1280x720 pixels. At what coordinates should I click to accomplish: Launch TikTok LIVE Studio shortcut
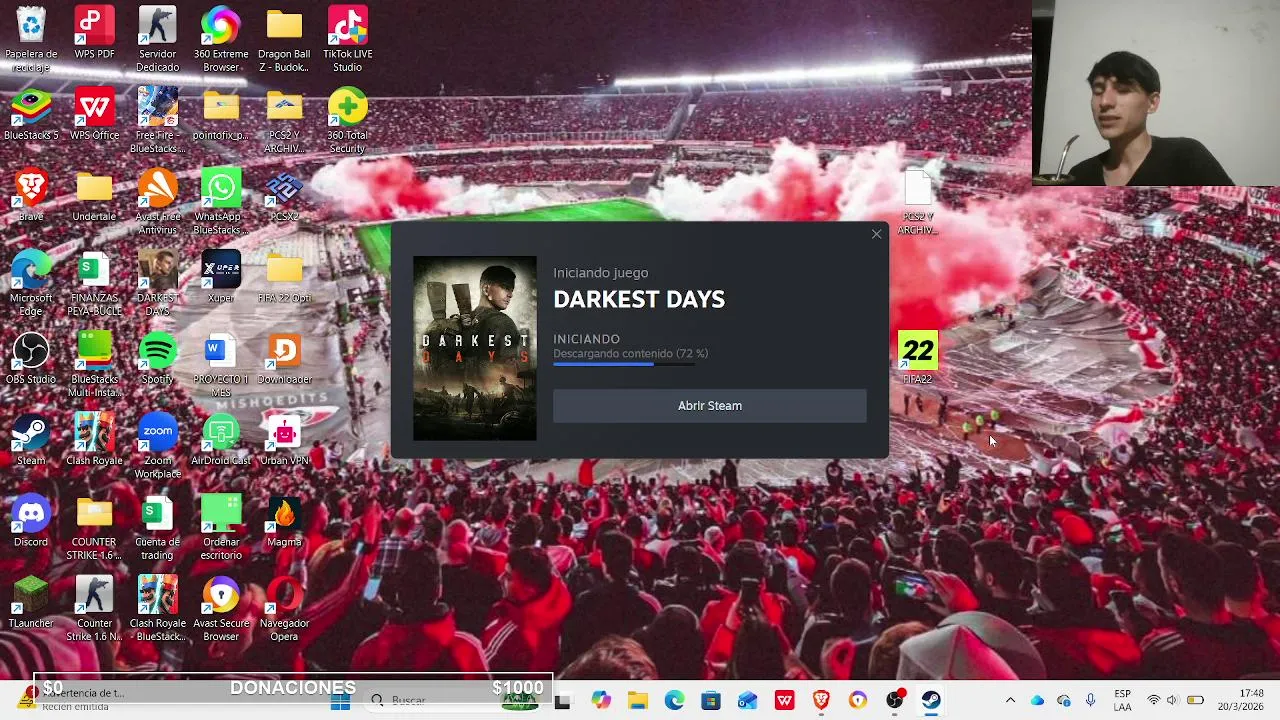click(x=347, y=38)
